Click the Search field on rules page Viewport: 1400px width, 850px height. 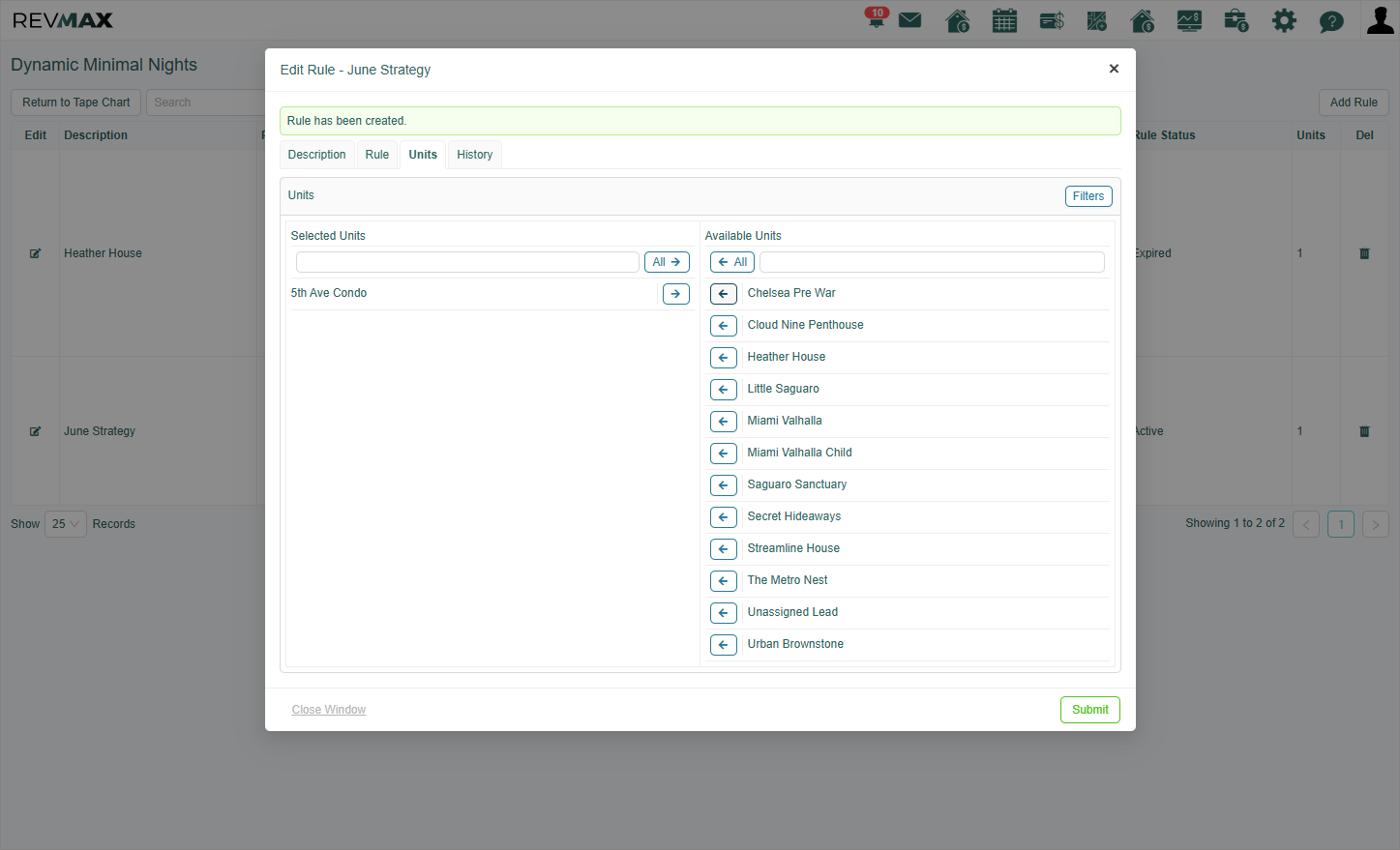205,103
